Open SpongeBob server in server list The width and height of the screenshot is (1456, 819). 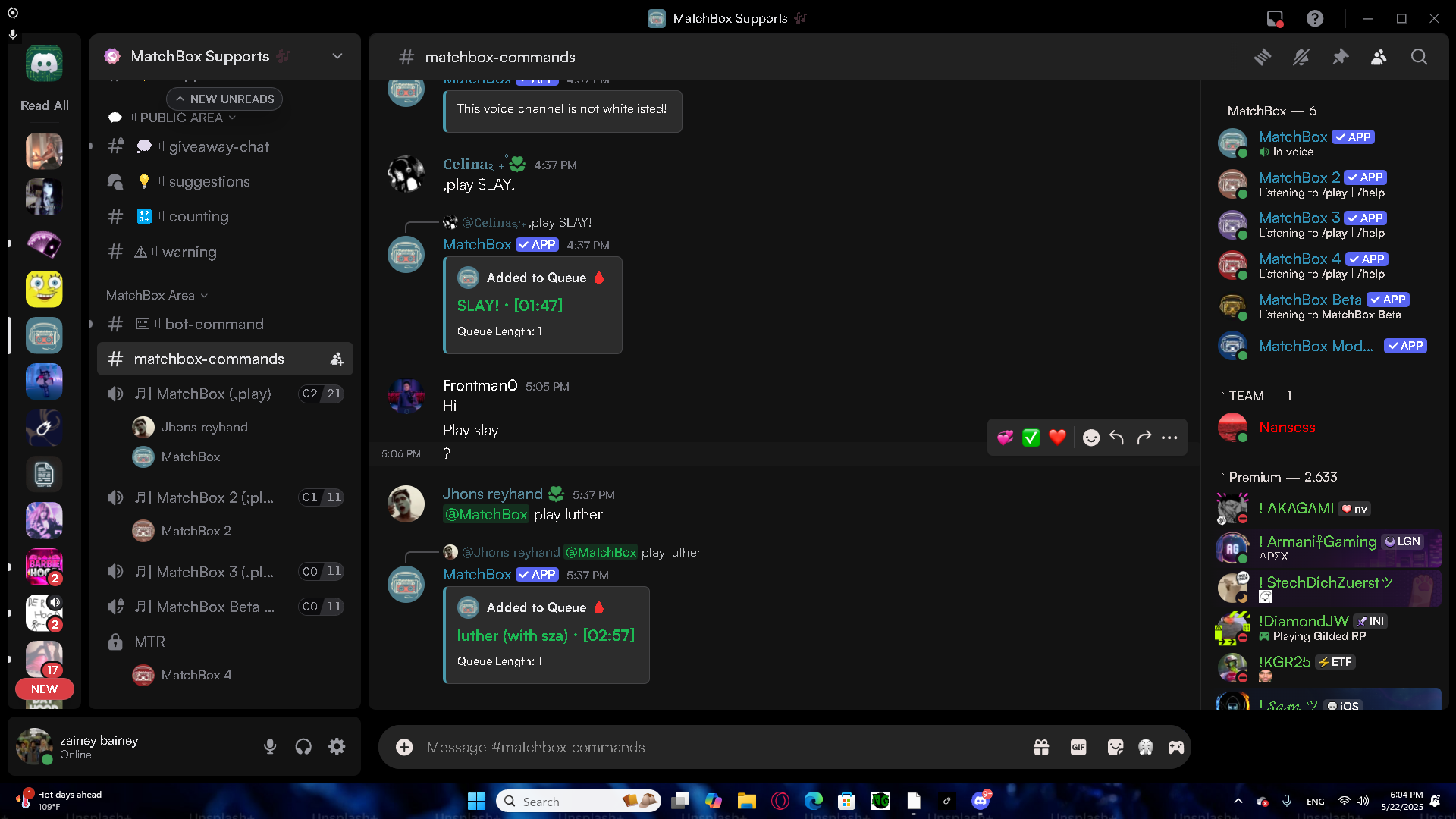click(x=44, y=289)
